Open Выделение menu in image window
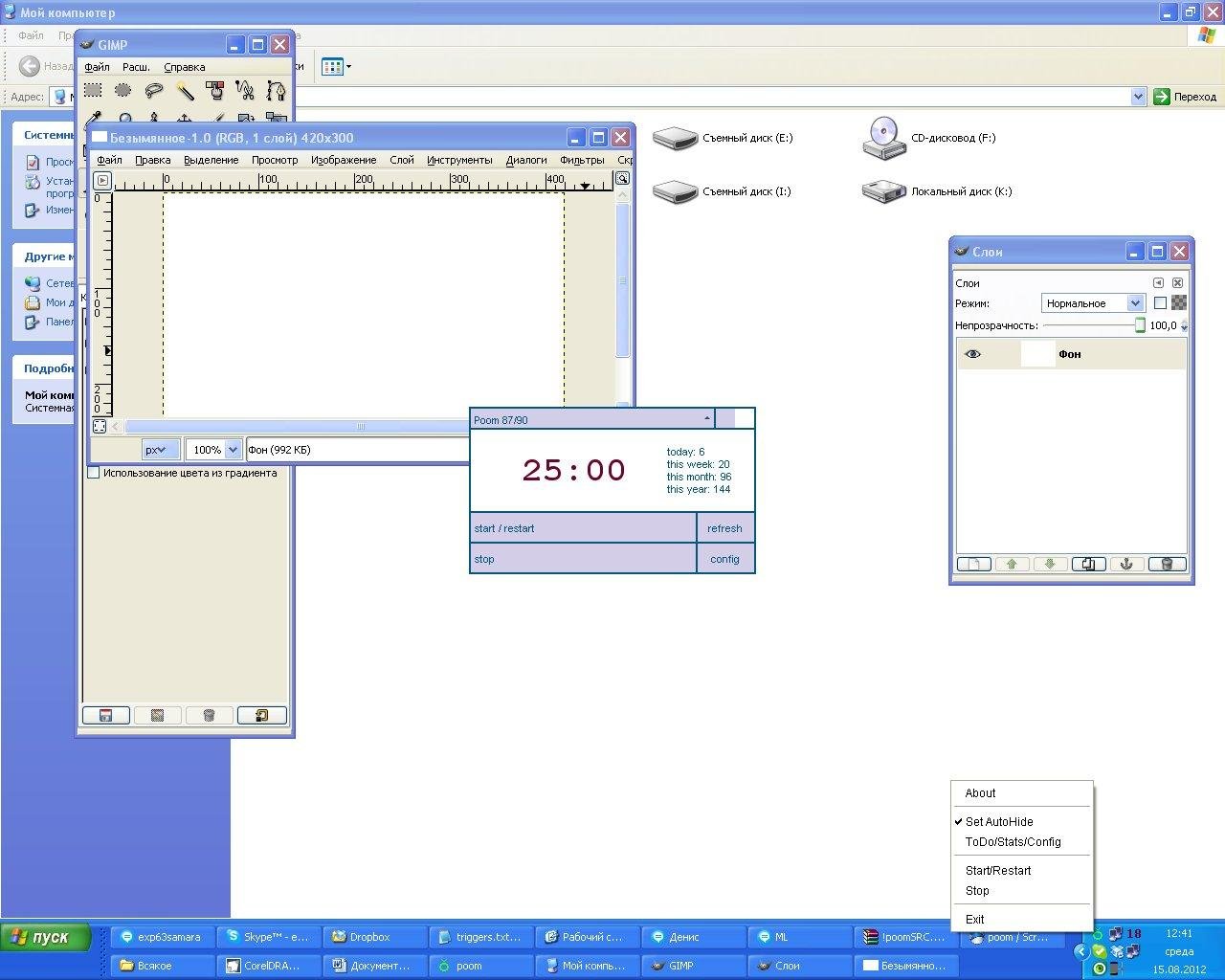The width and height of the screenshot is (1225, 980). (x=212, y=160)
